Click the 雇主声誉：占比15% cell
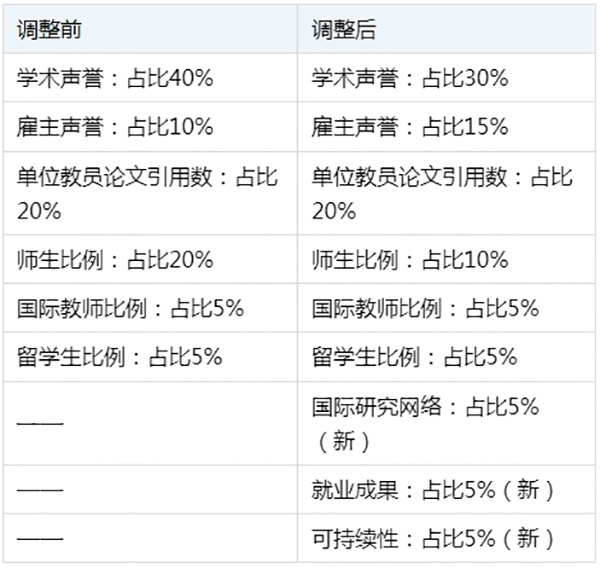The image size is (600, 568). point(447,127)
